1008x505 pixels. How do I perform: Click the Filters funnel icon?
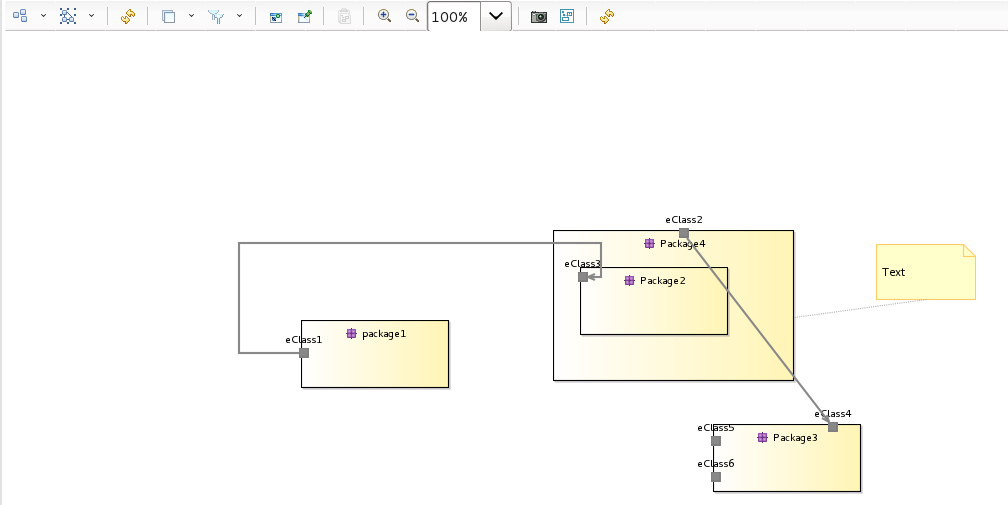216,16
